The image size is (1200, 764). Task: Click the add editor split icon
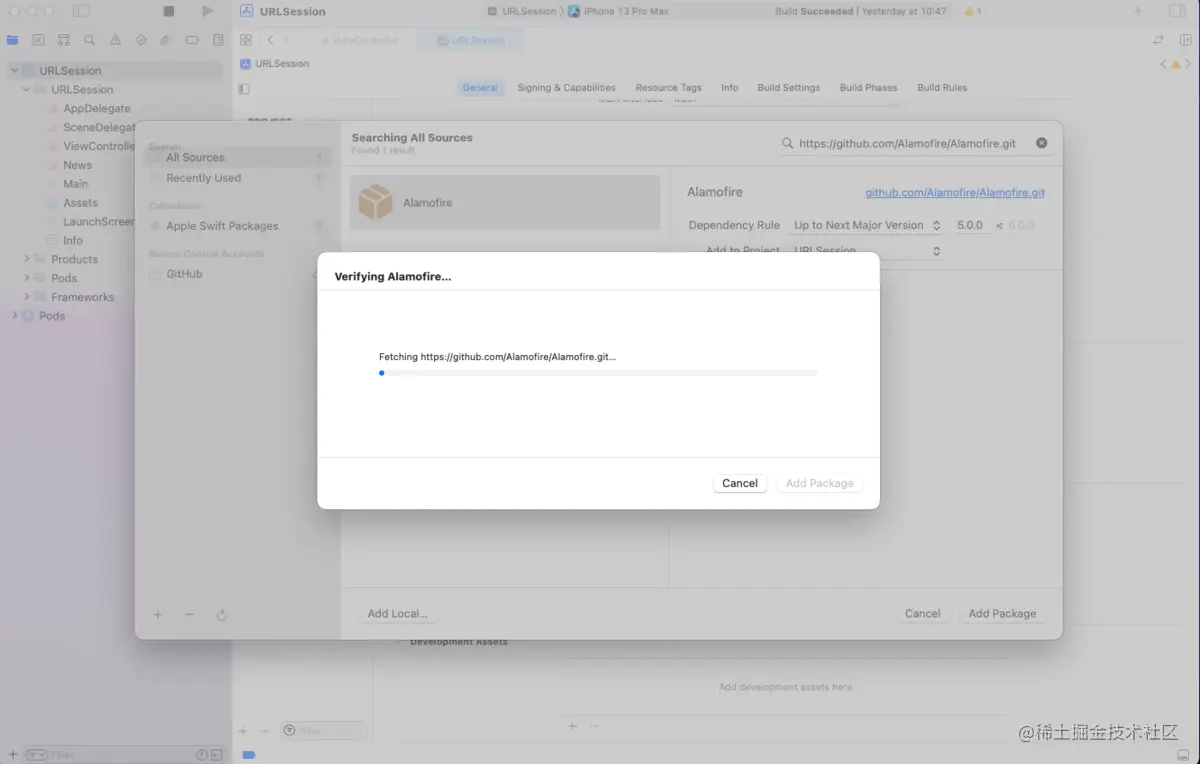(x=1184, y=40)
